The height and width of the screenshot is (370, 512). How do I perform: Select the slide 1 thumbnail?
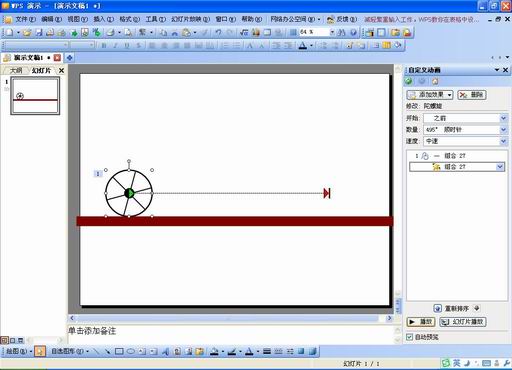[x=35, y=96]
